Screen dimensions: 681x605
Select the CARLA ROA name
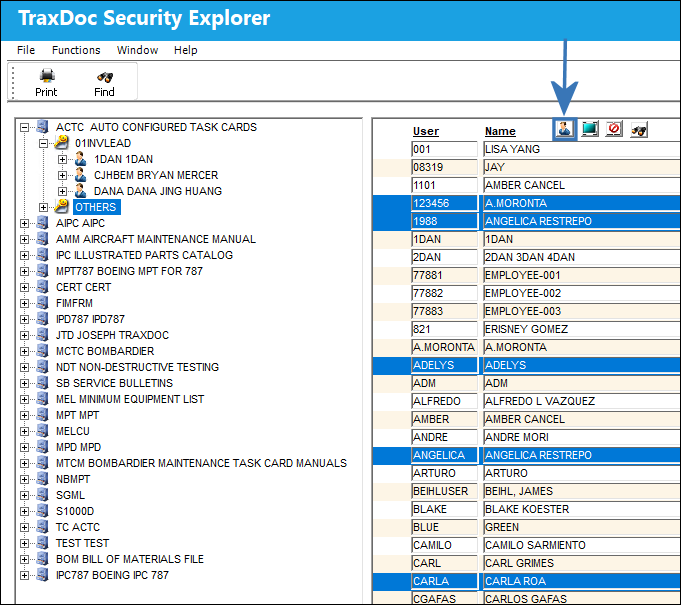582,581
